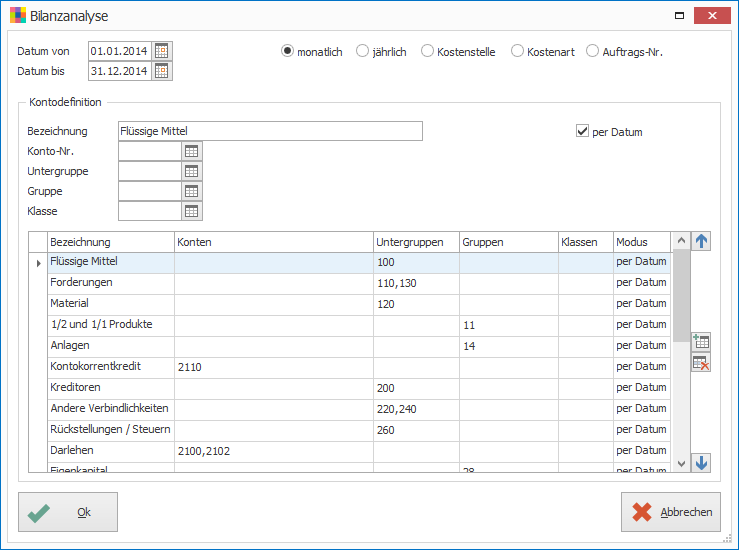Click the Gruppen column header
Image resolution: width=739 pixels, height=550 pixels.
coord(509,242)
